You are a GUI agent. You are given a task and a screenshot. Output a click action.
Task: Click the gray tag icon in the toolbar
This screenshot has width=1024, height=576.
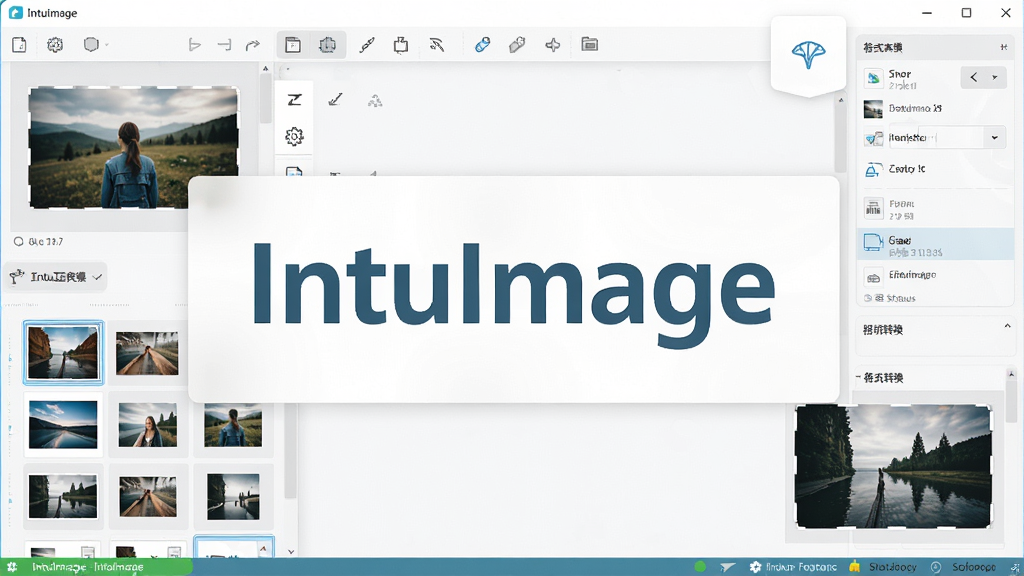coord(517,44)
